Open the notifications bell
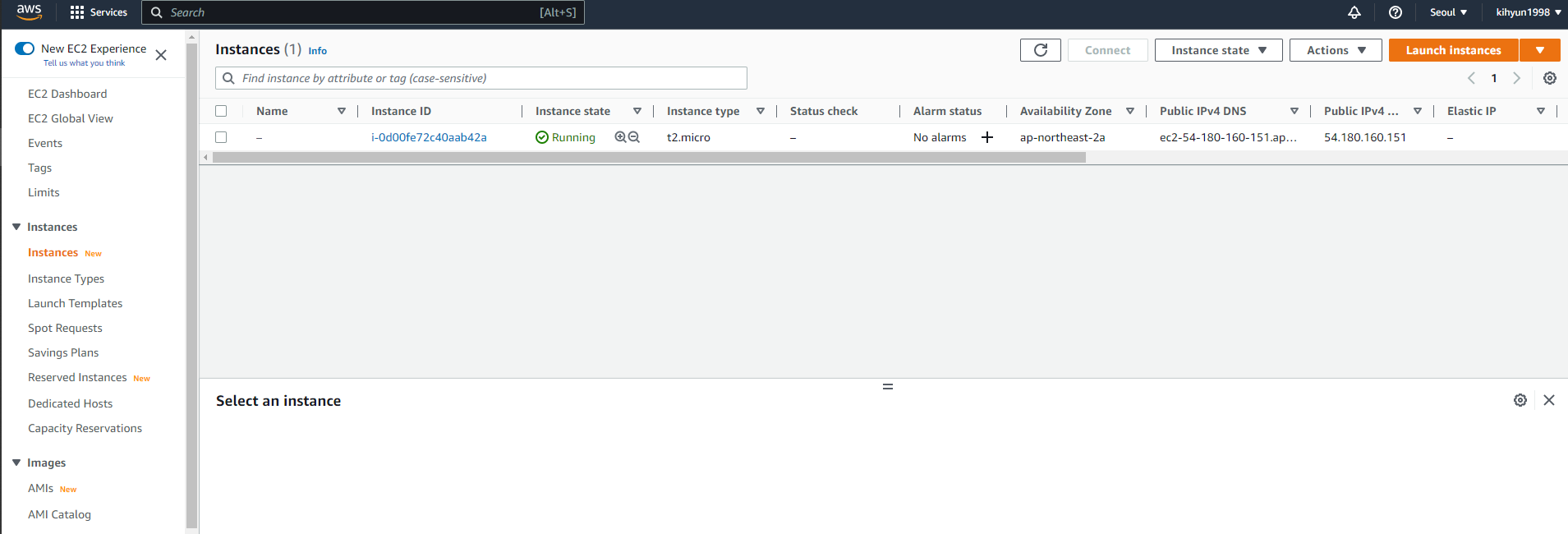The width and height of the screenshot is (1568, 534). click(x=1354, y=12)
